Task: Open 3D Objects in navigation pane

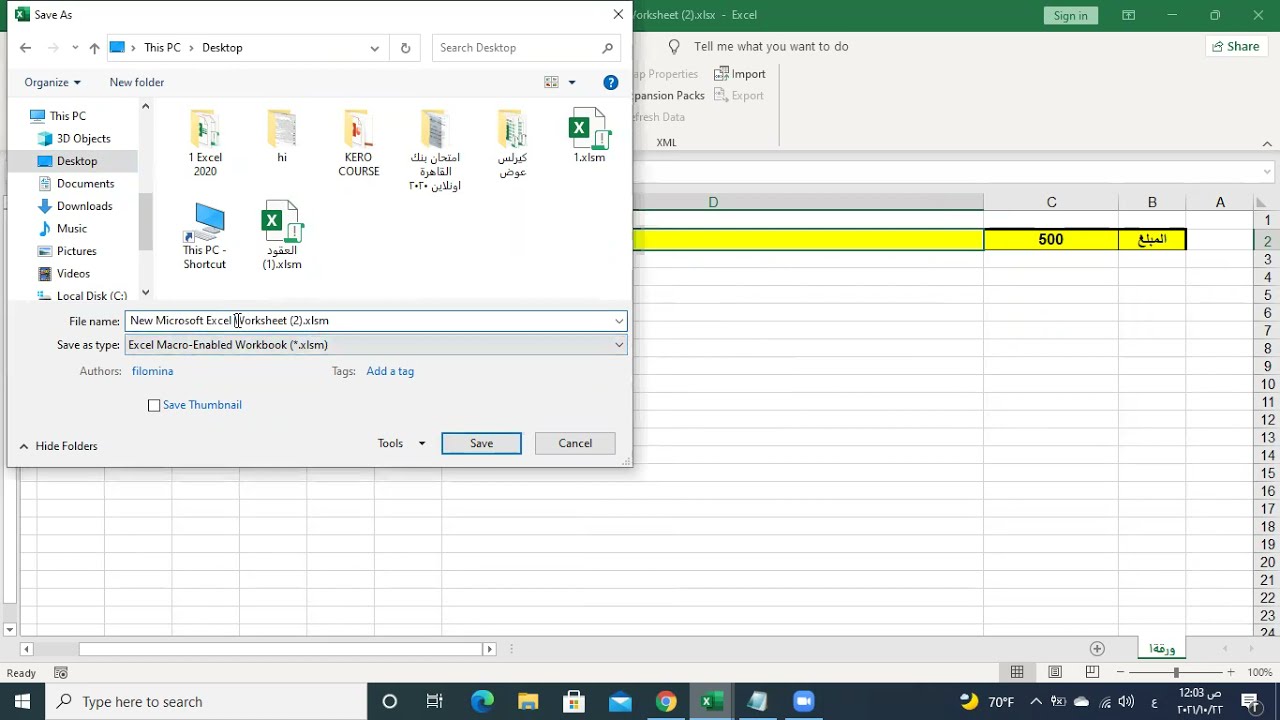Action: [83, 138]
